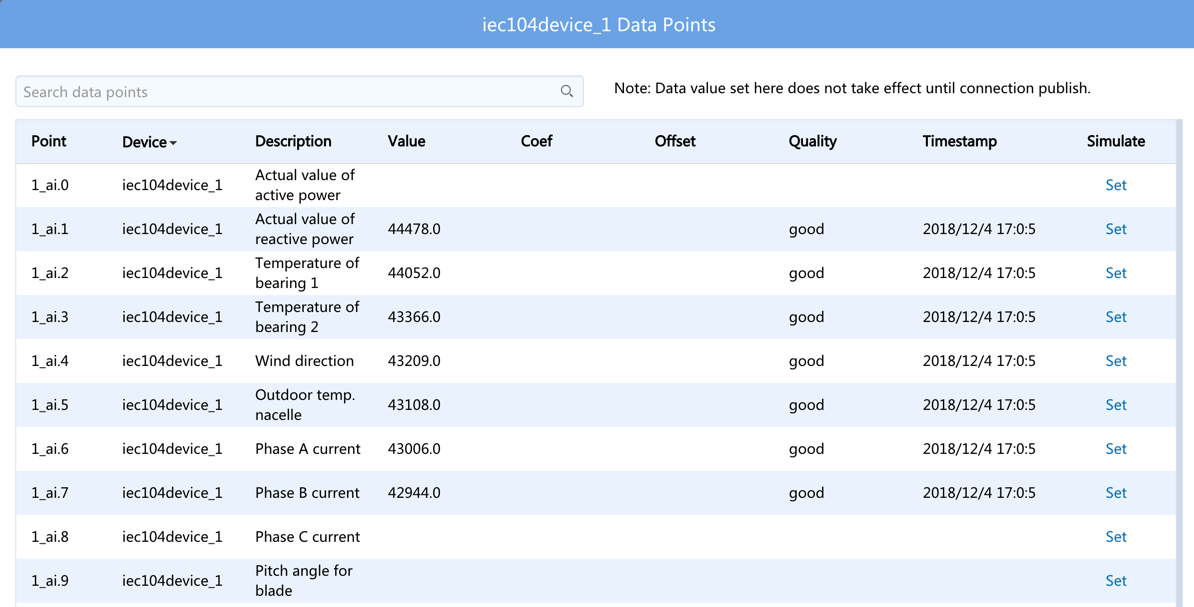Viewport: 1194px width, 607px height.
Task: Click Set for Pitch angle for blade
Action: [1116, 581]
